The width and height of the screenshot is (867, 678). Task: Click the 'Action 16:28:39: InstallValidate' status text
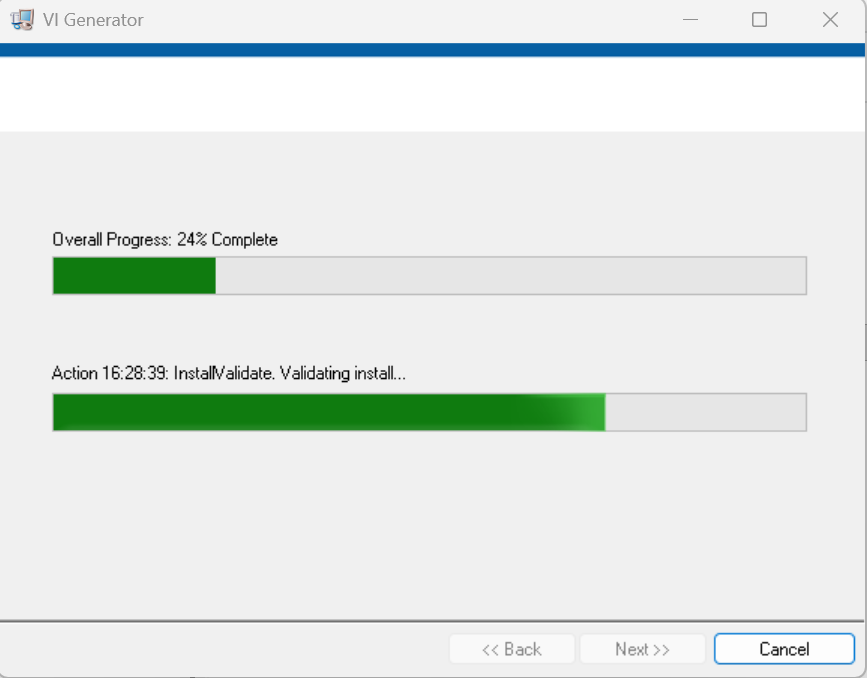coord(229,373)
